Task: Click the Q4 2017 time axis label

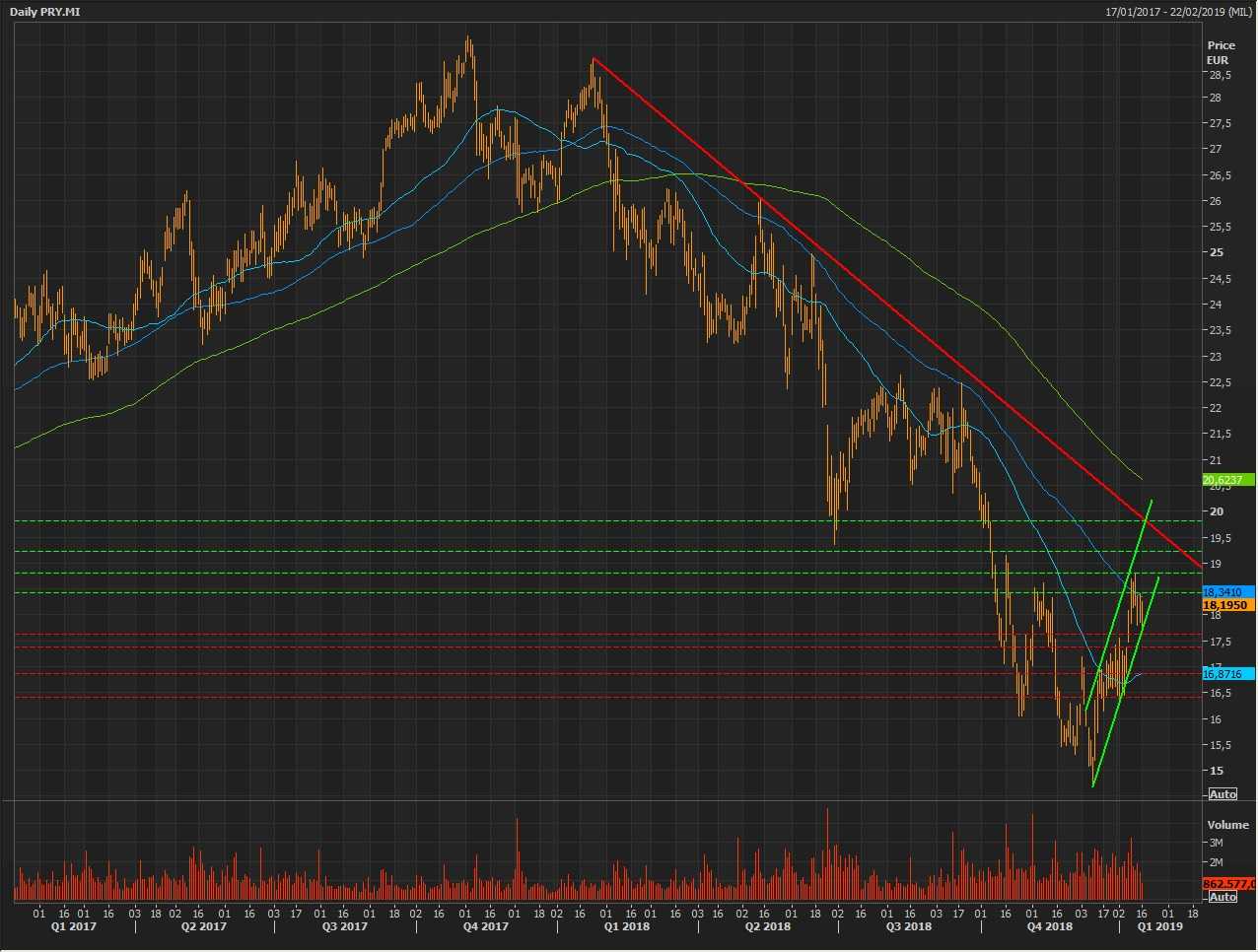Action: [x=486, y=926]
